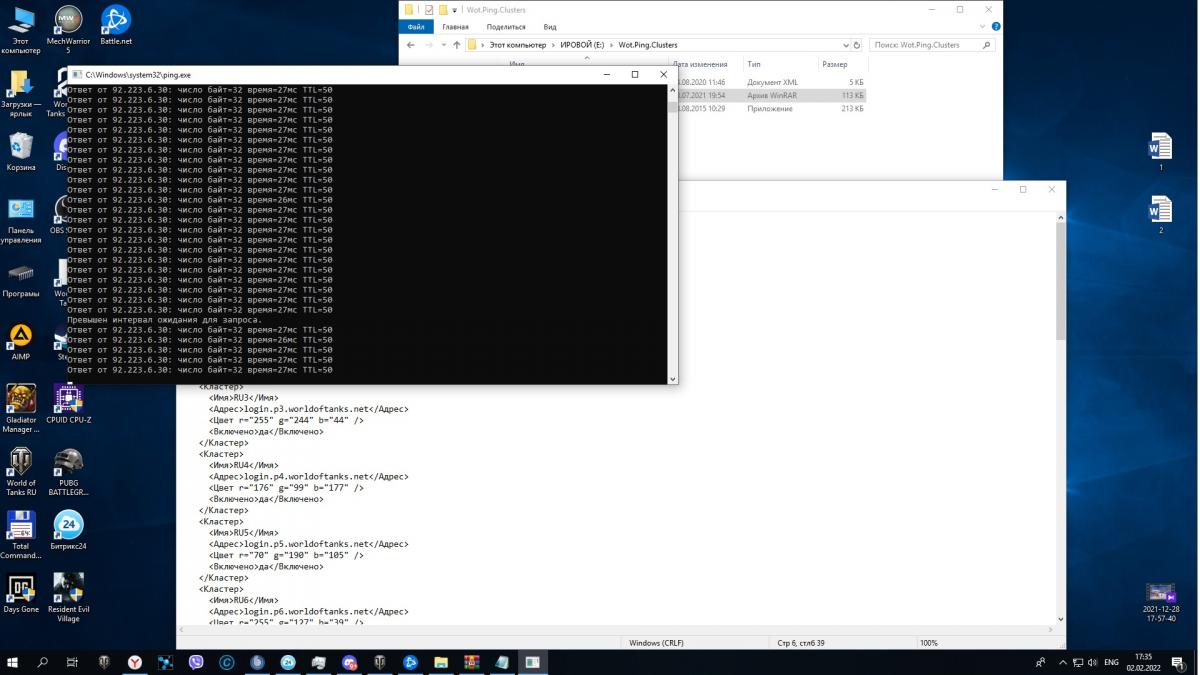Open Explorer help question mark

pos(995,27)
